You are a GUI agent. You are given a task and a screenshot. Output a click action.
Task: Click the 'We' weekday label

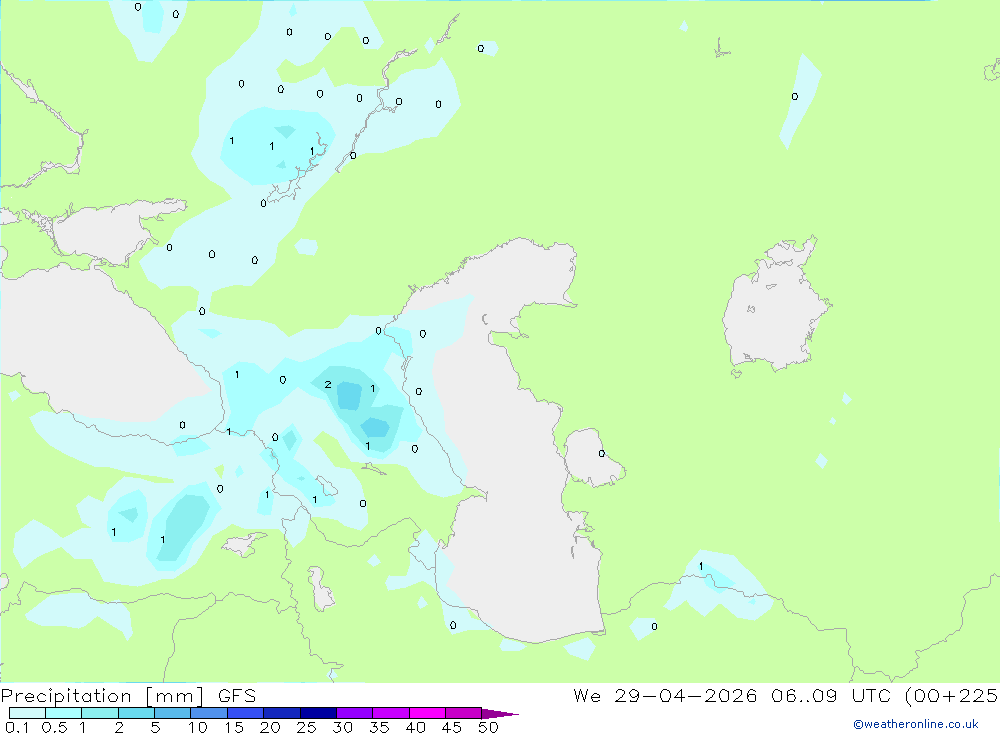tap(587, 696)
